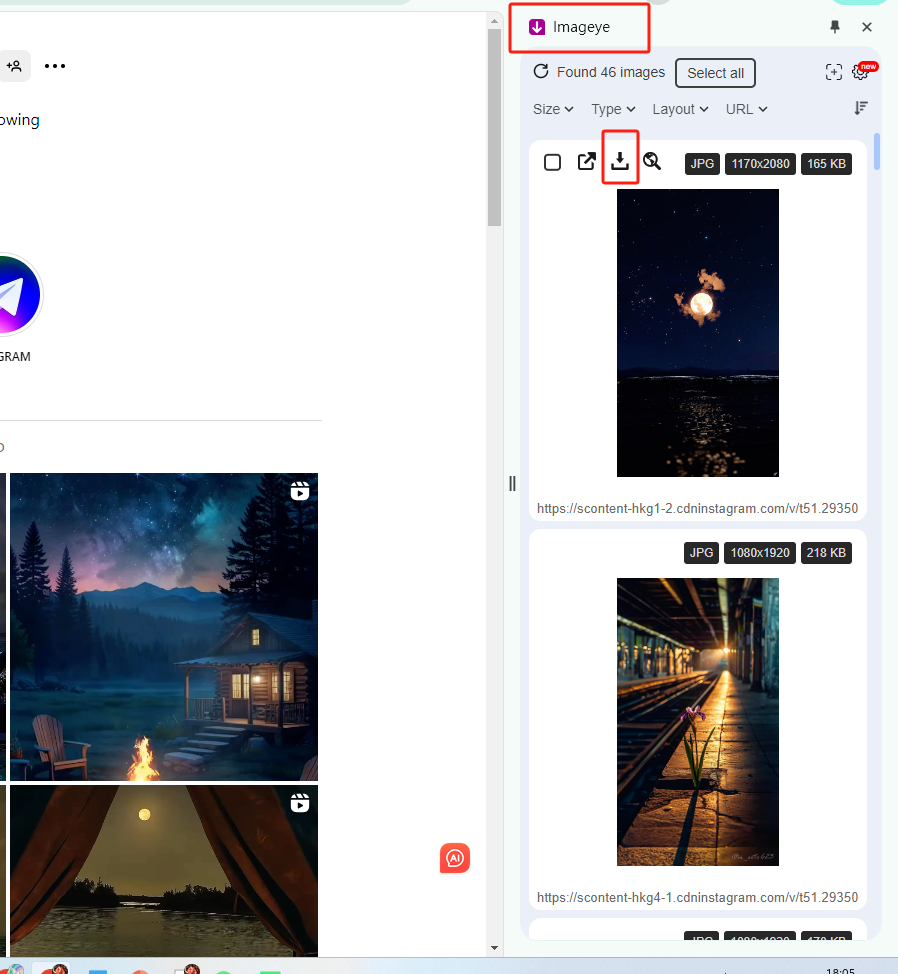Click the side panel divider handle
The width and height of the screenshot is (898, 974).
512,484
